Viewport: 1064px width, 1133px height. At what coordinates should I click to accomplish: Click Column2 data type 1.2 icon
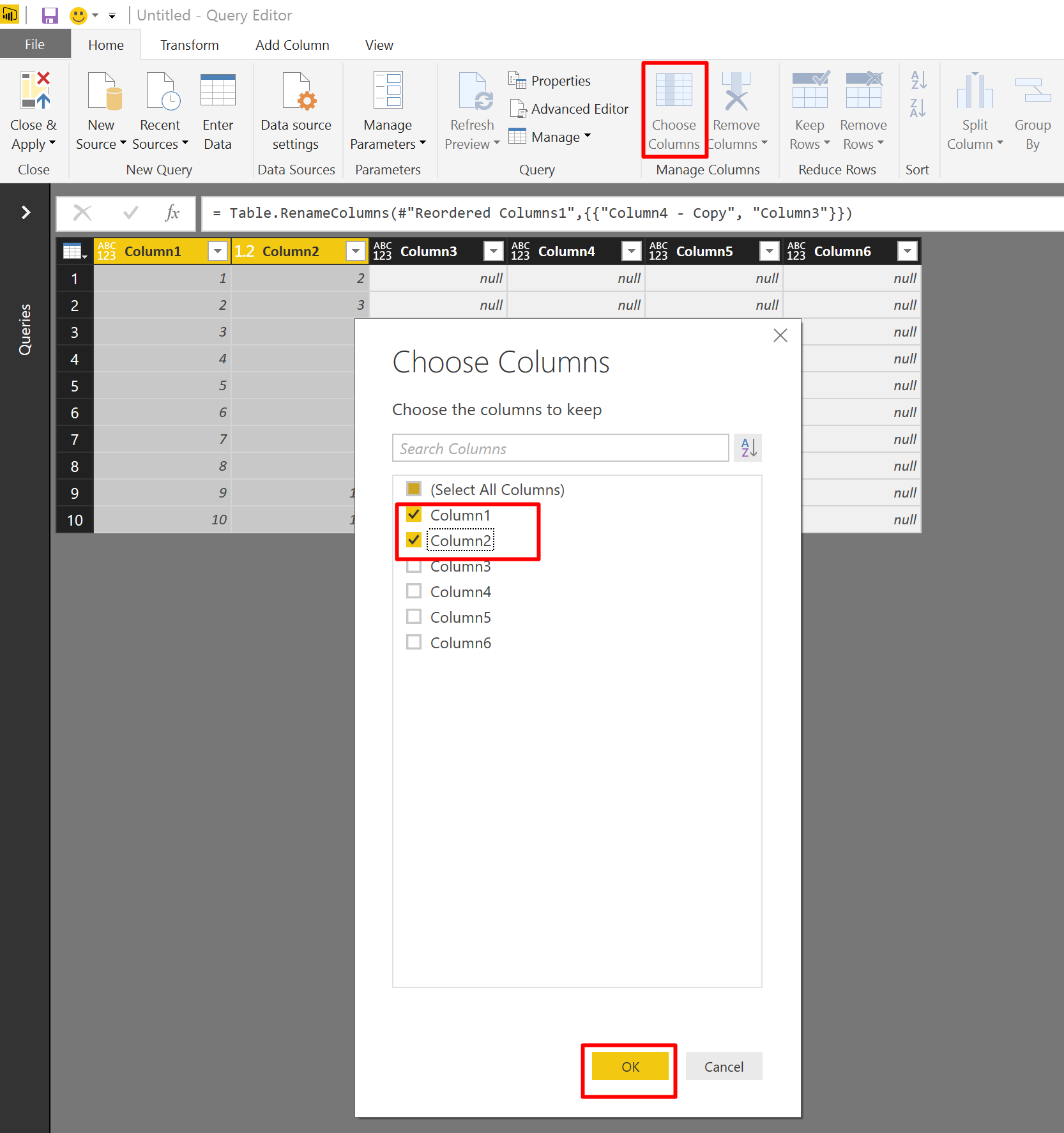tap(245, 252)
